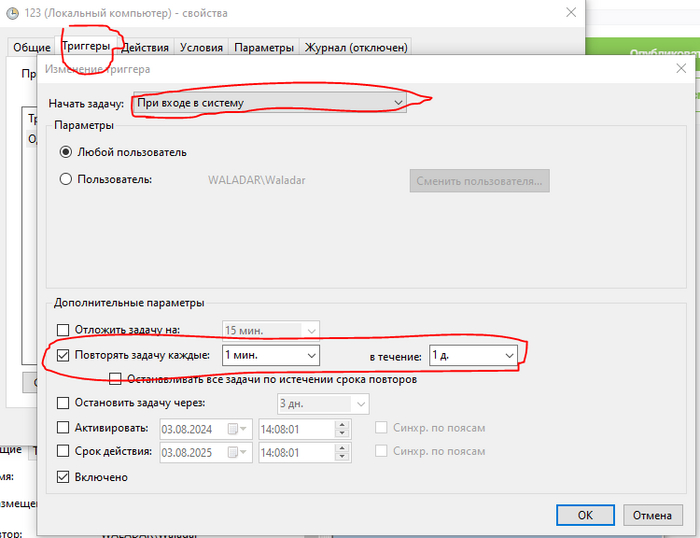700x538 pixels.
Task: Click the Отмена button
Action: [x=653, y=515]
